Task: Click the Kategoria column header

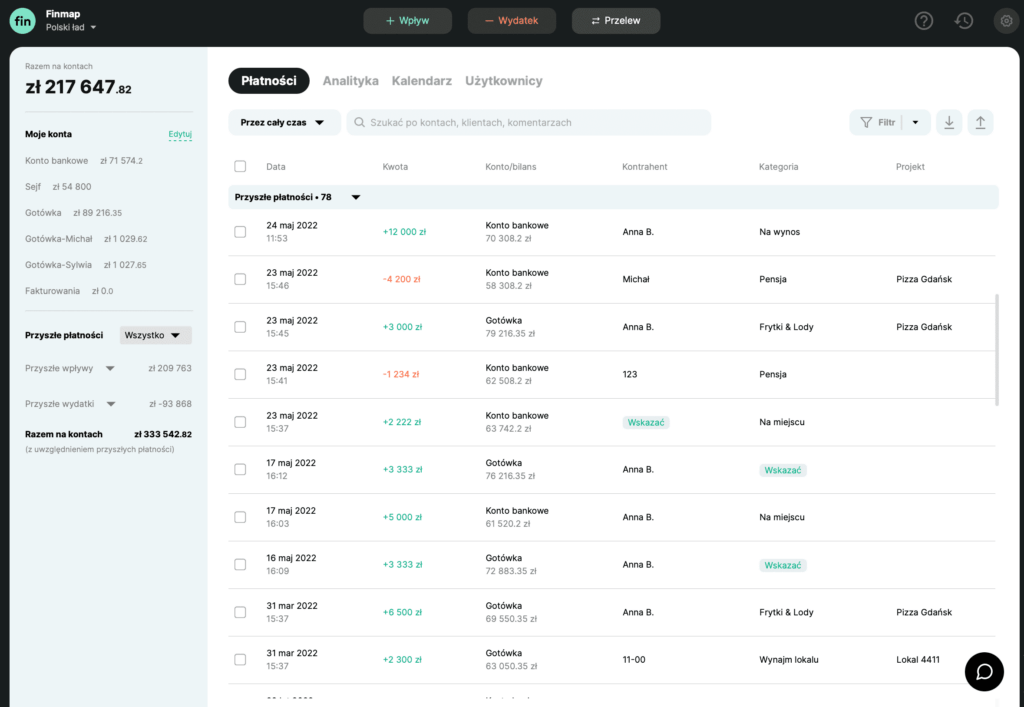Action: 778,166
